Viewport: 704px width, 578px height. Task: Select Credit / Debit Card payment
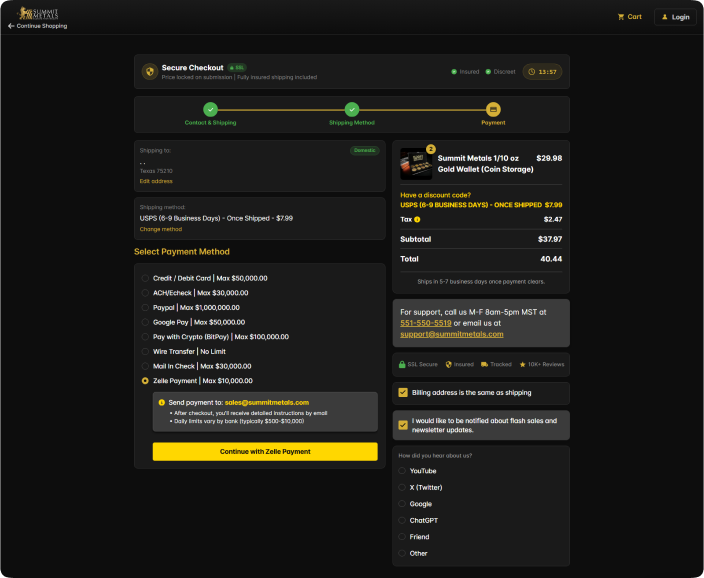145,278
